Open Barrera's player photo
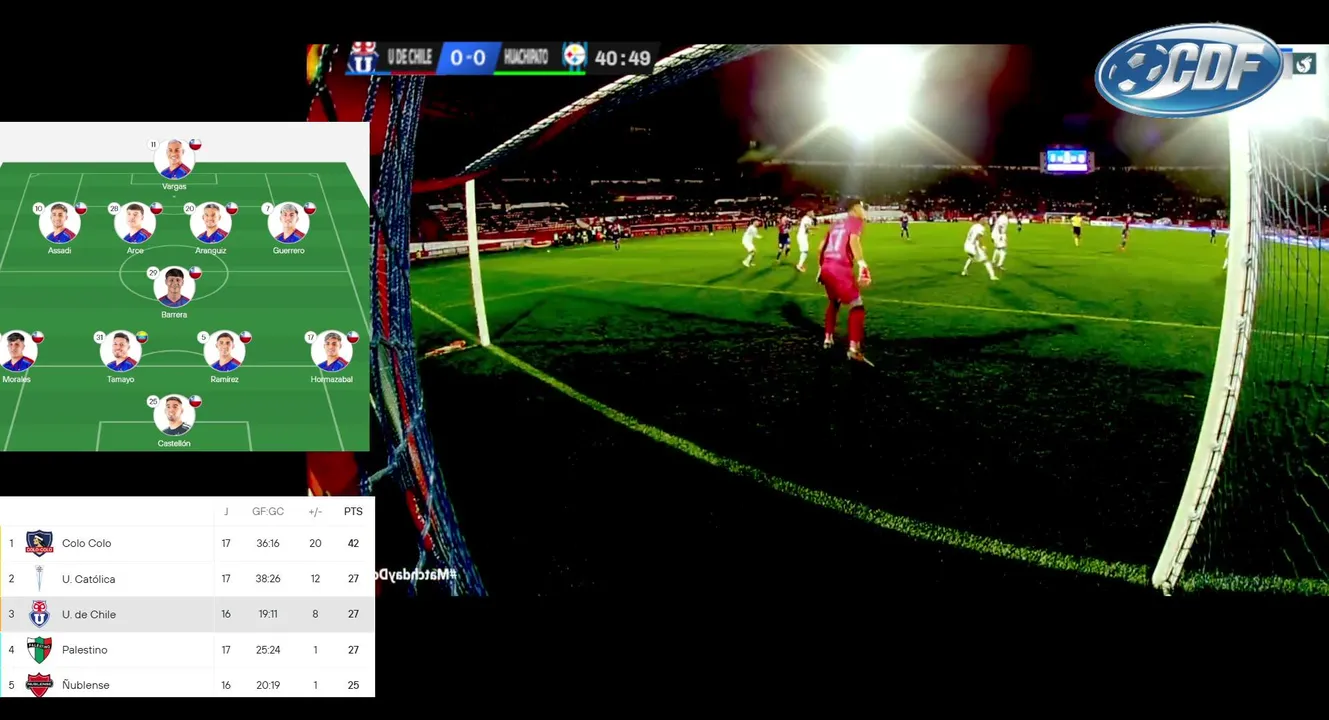This screenshot has height=720, width=1329. (x=174, y=287)
